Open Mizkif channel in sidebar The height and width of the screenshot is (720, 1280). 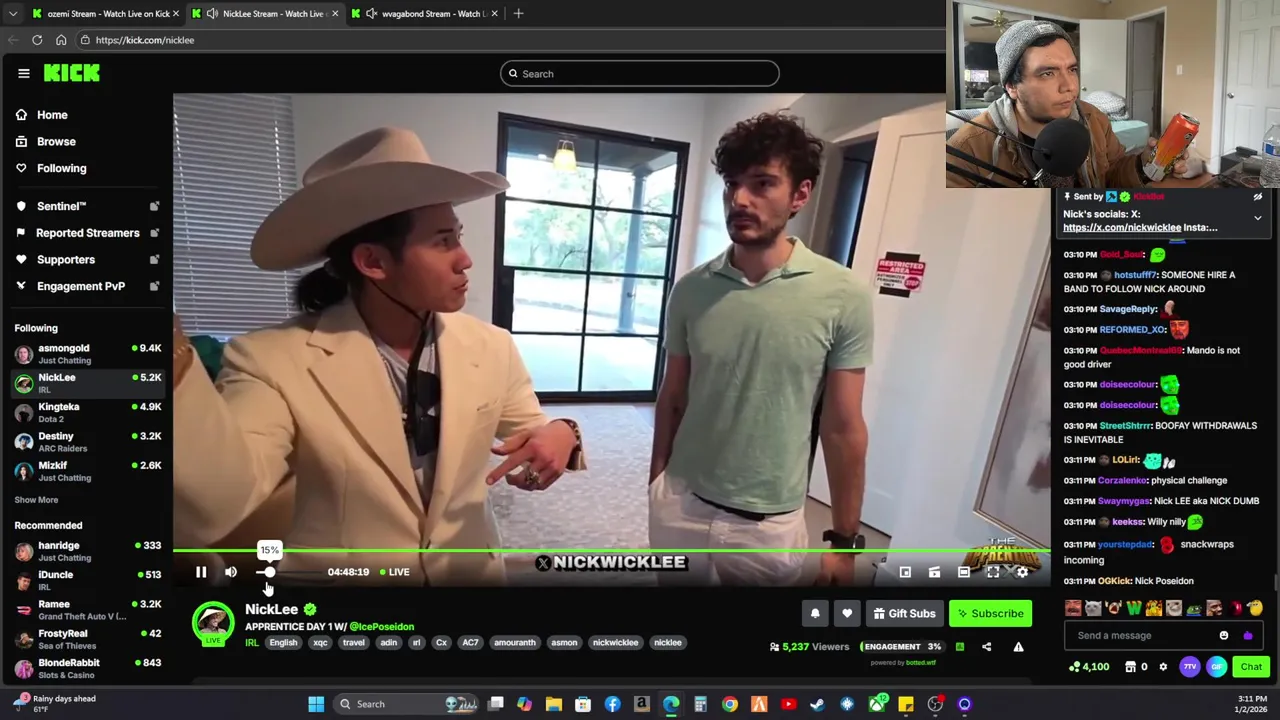point(87,471)
